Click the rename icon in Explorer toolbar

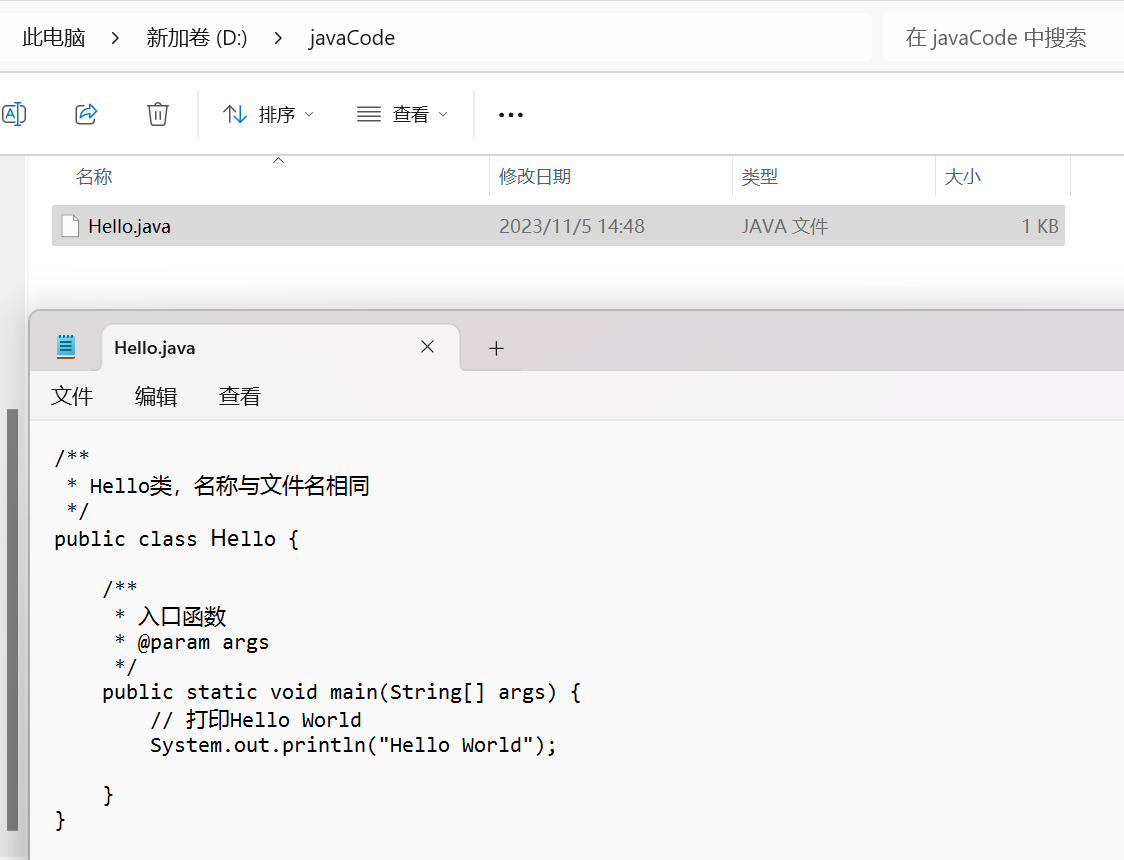click(x=13, y=114)
